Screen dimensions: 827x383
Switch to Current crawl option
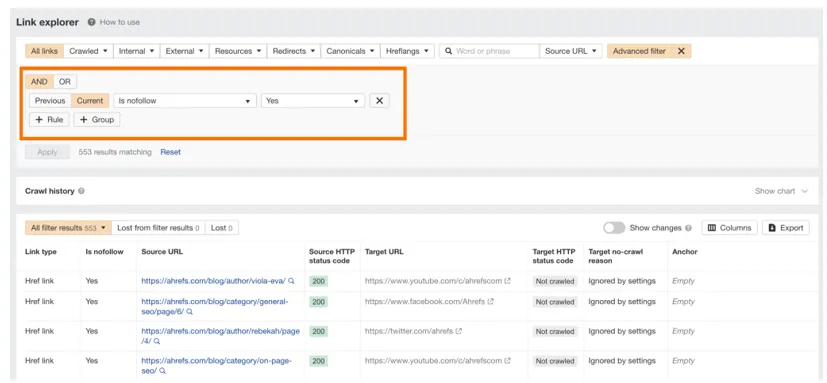point(90,101)
